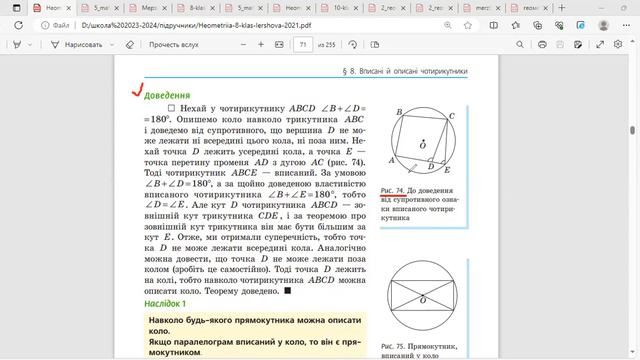Switch to the reow tab
The height and width of the screenshot is (360, 640).
tap(530, 8)
